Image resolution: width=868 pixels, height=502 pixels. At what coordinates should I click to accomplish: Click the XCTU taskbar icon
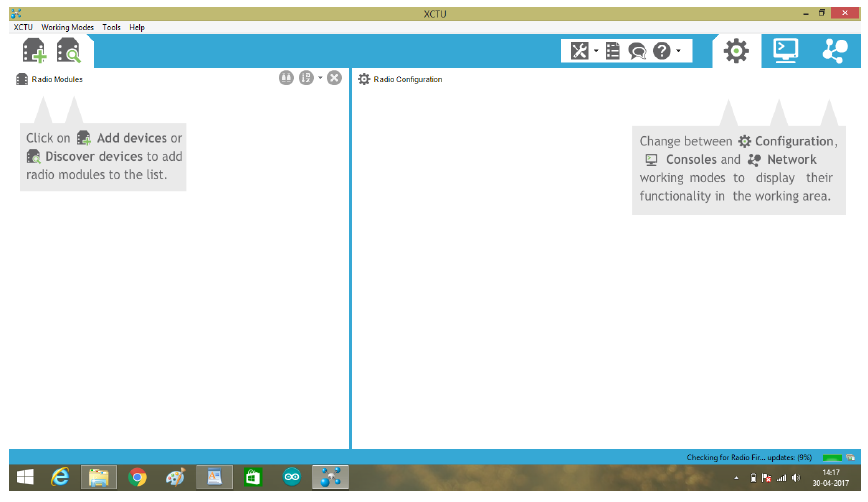[330, 477]
